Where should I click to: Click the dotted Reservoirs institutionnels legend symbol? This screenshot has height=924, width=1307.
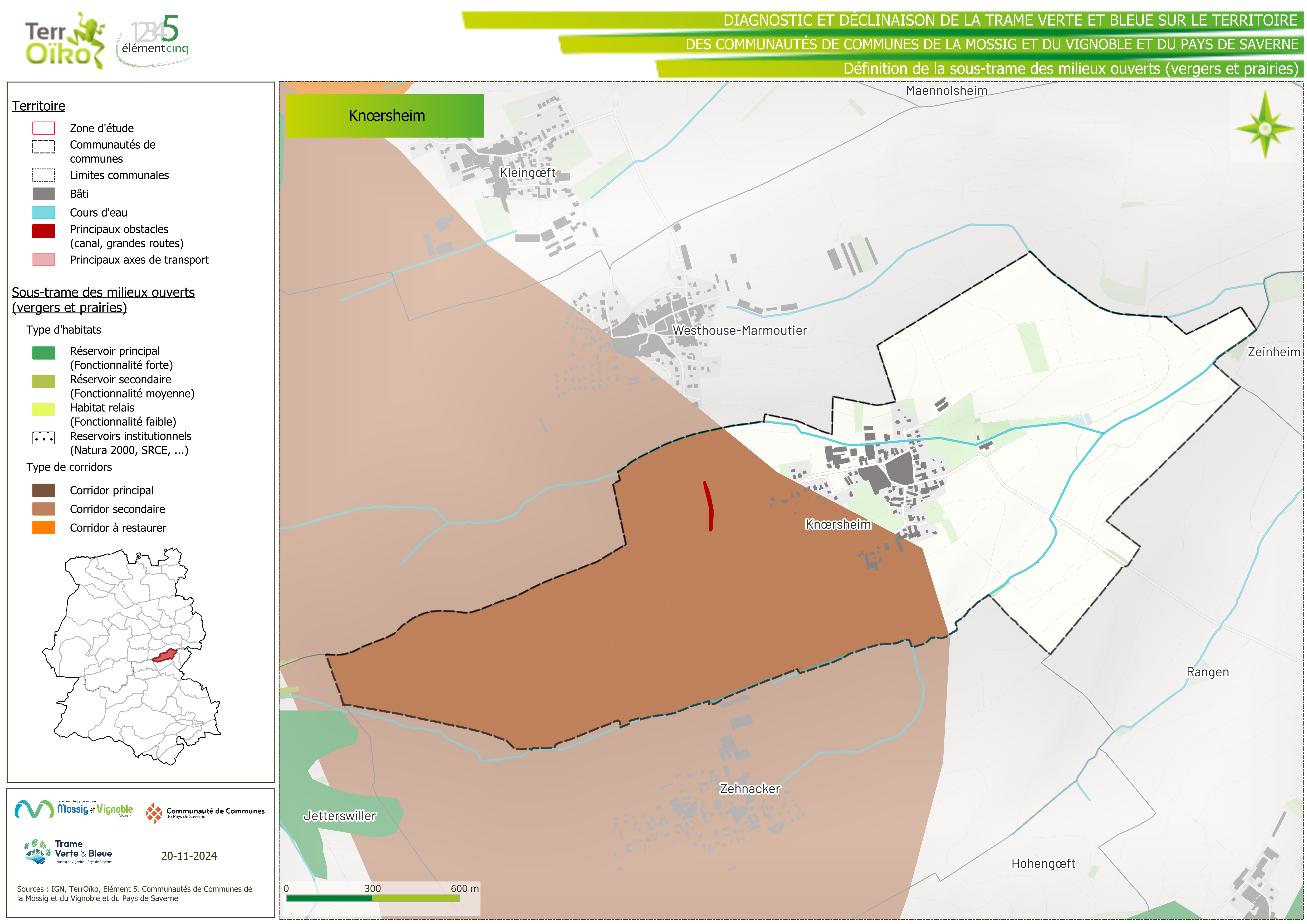tap(44, 438)
